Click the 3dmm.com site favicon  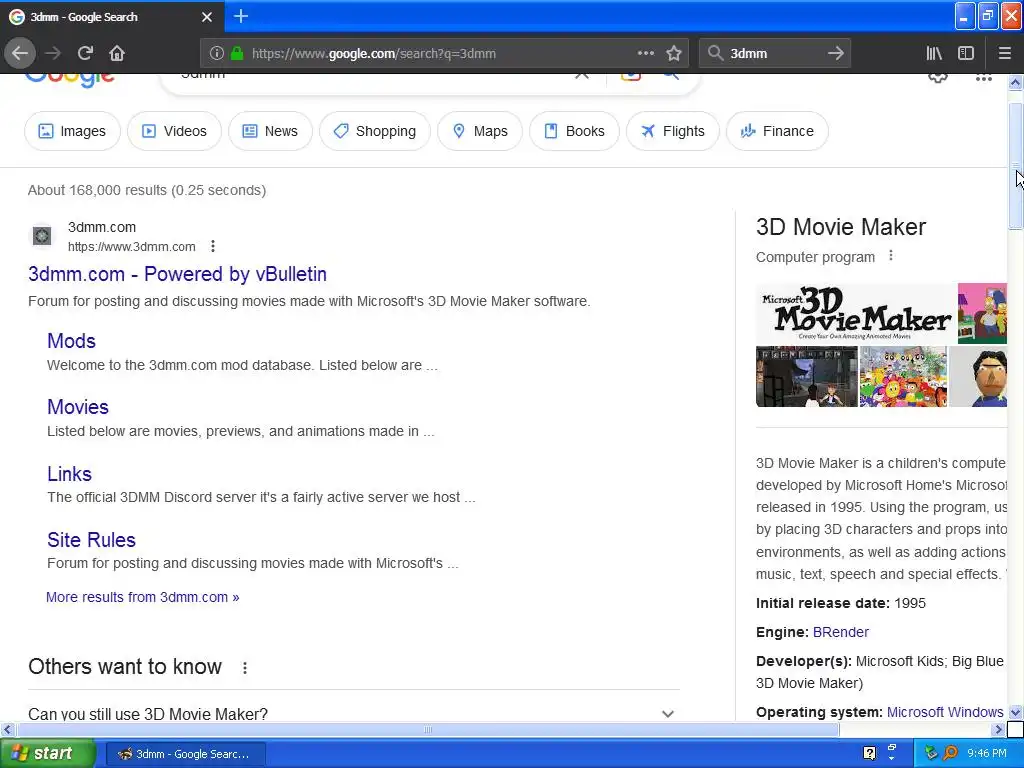pos(42,236)
